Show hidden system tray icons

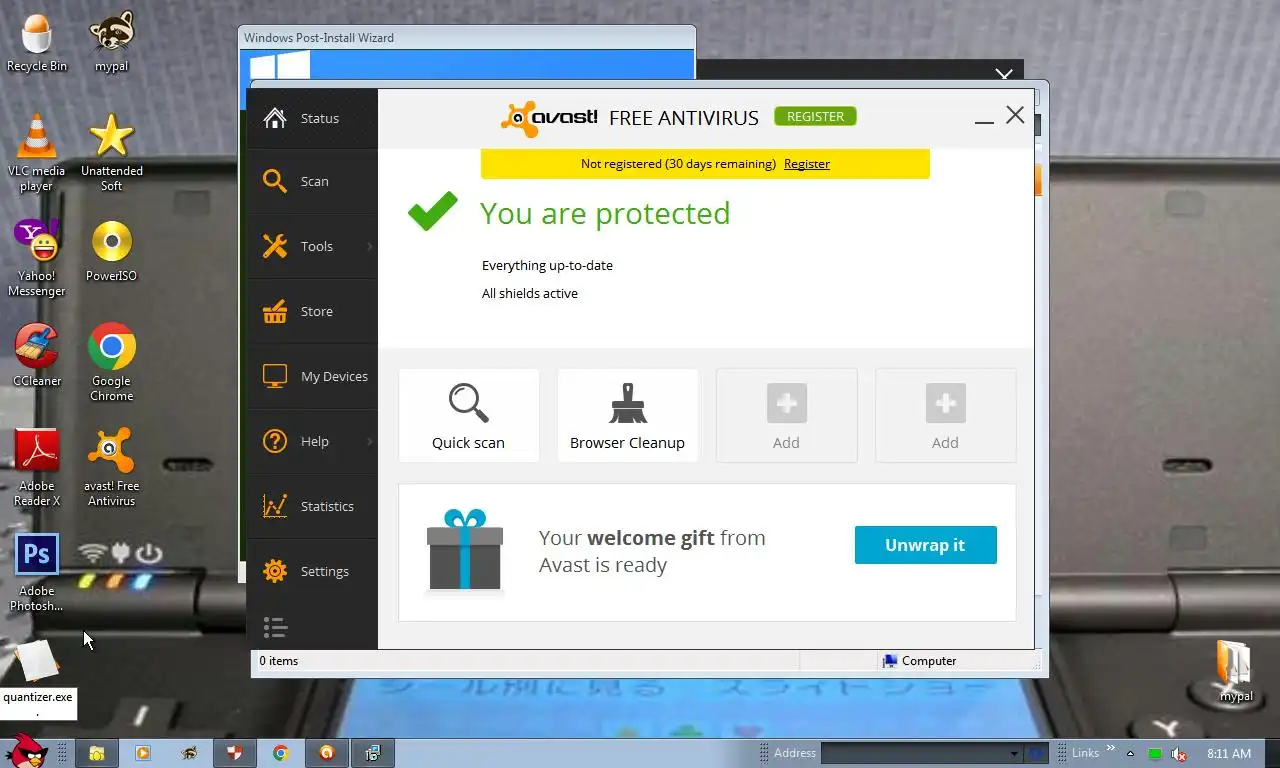1130,753
